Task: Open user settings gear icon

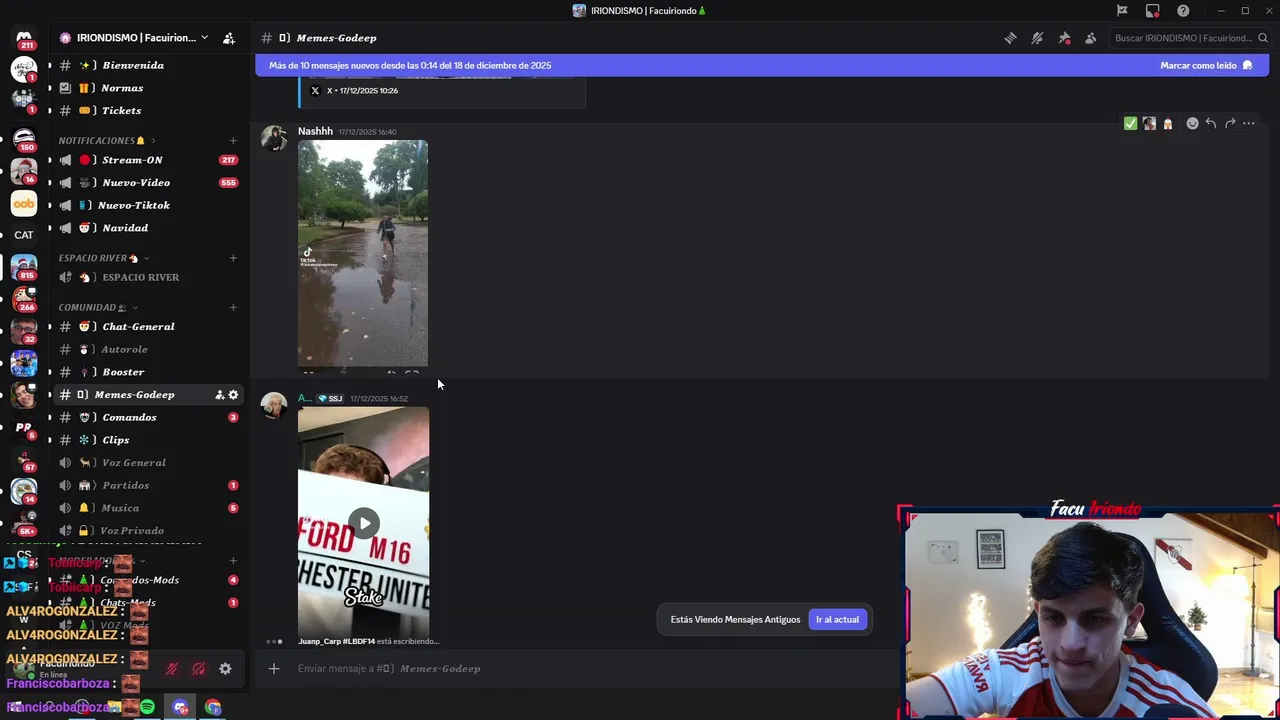Action: pos(225,669)
